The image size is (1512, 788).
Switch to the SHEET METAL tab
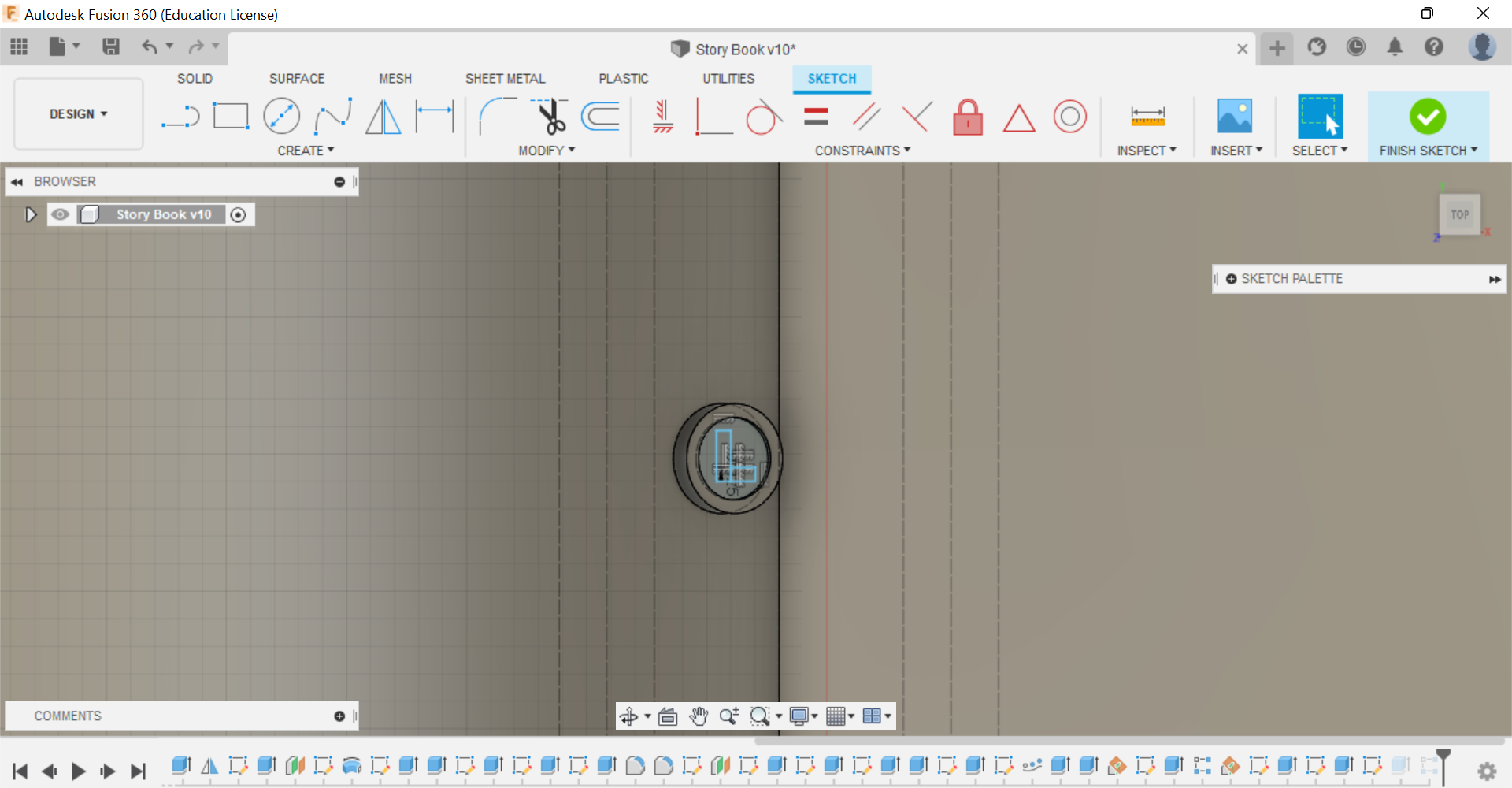coord(506,79)
